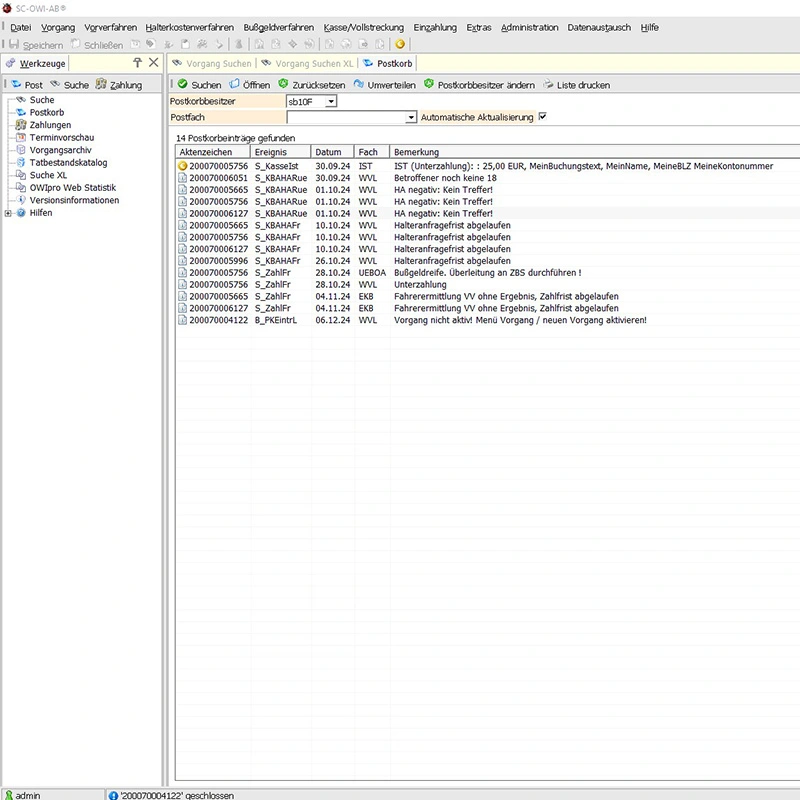Click the Umverteilen arrows icon
The height and width of the screenshot is (800, 800).
359,85
